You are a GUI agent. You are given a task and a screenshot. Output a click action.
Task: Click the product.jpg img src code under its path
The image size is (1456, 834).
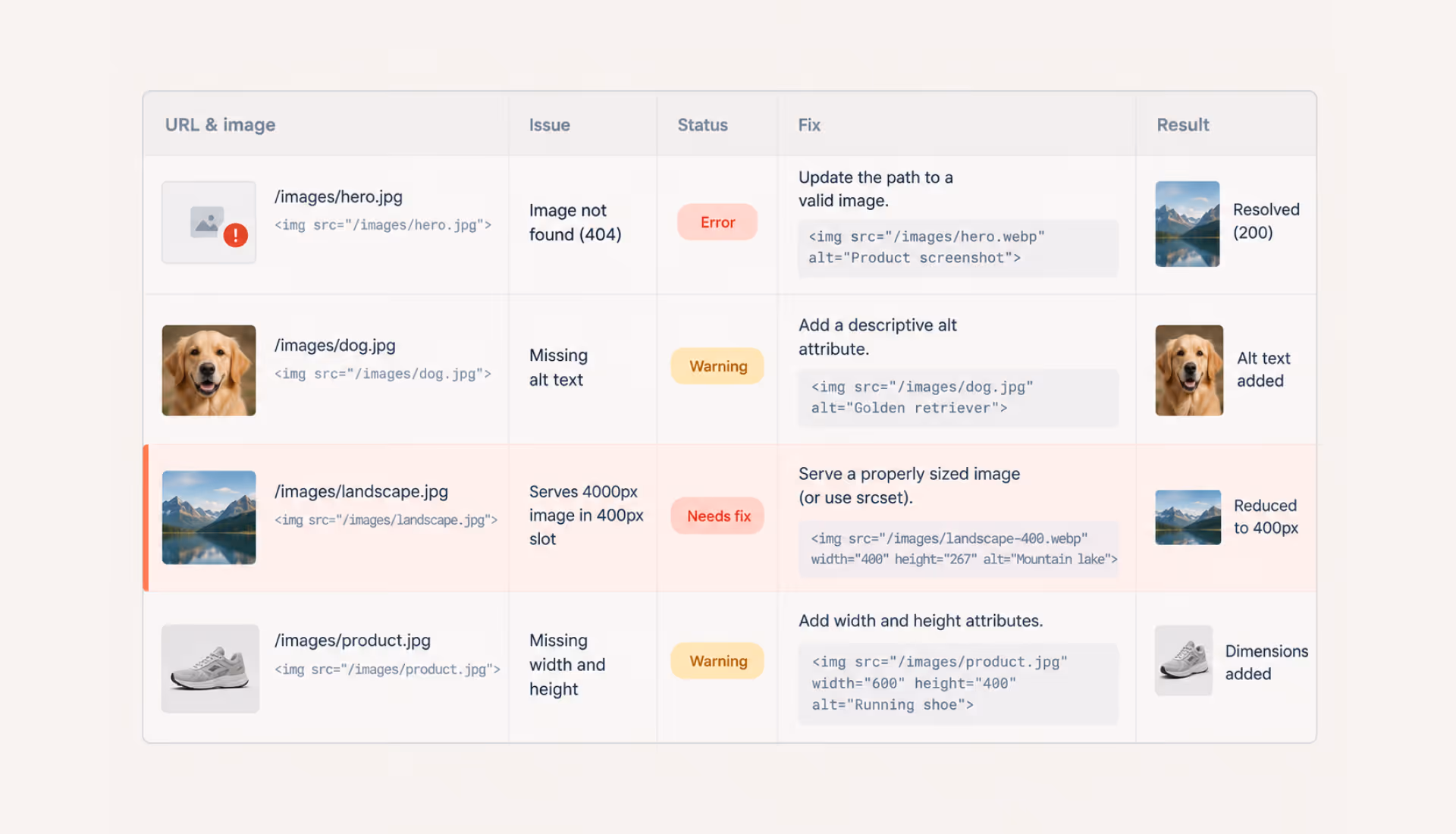(x=388, y=669)
